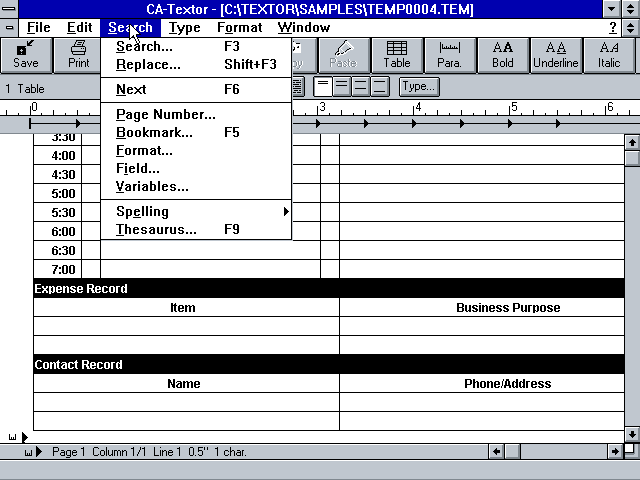Click the tab stop marker at 5 inches
640x480 pixels.
510,123
